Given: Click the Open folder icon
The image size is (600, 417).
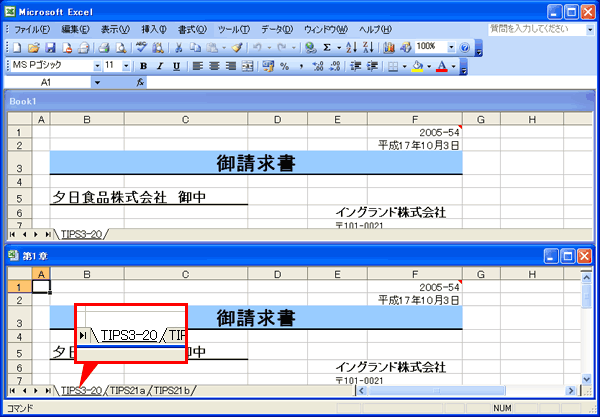Looking at the screenshot, I should click(34, 47).
